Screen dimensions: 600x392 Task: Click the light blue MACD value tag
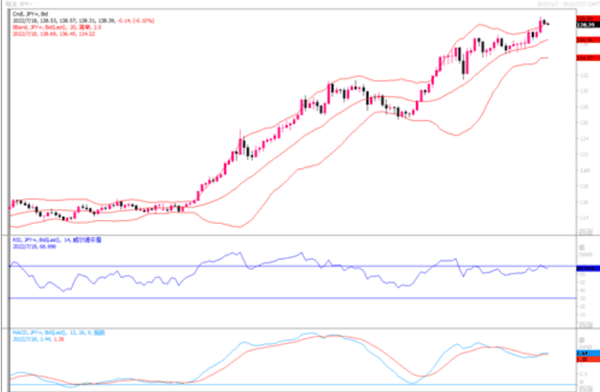click(x=588, y=353)
